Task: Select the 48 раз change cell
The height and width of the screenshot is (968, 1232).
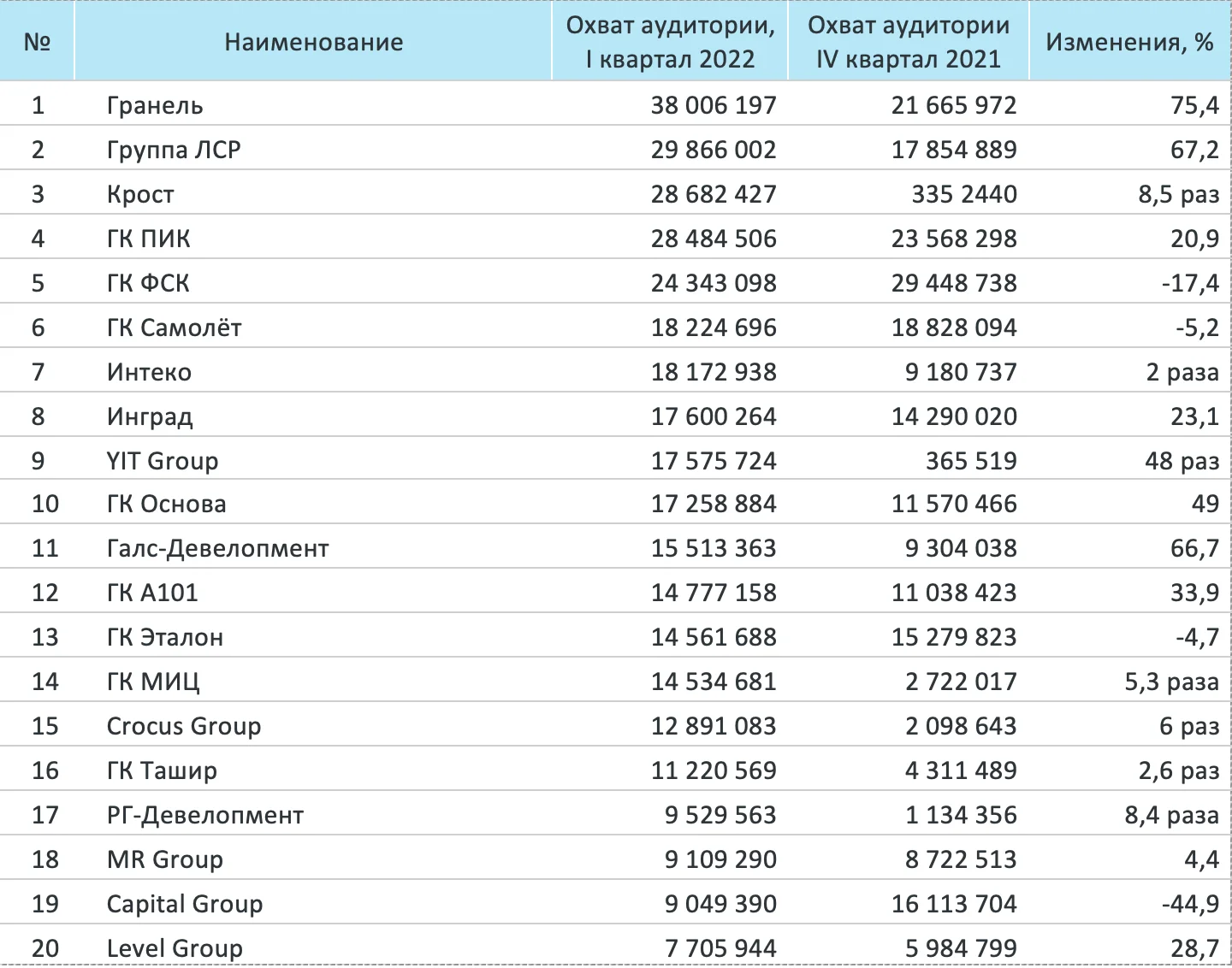Action: pyautogui.click(x=1182, y=461)
